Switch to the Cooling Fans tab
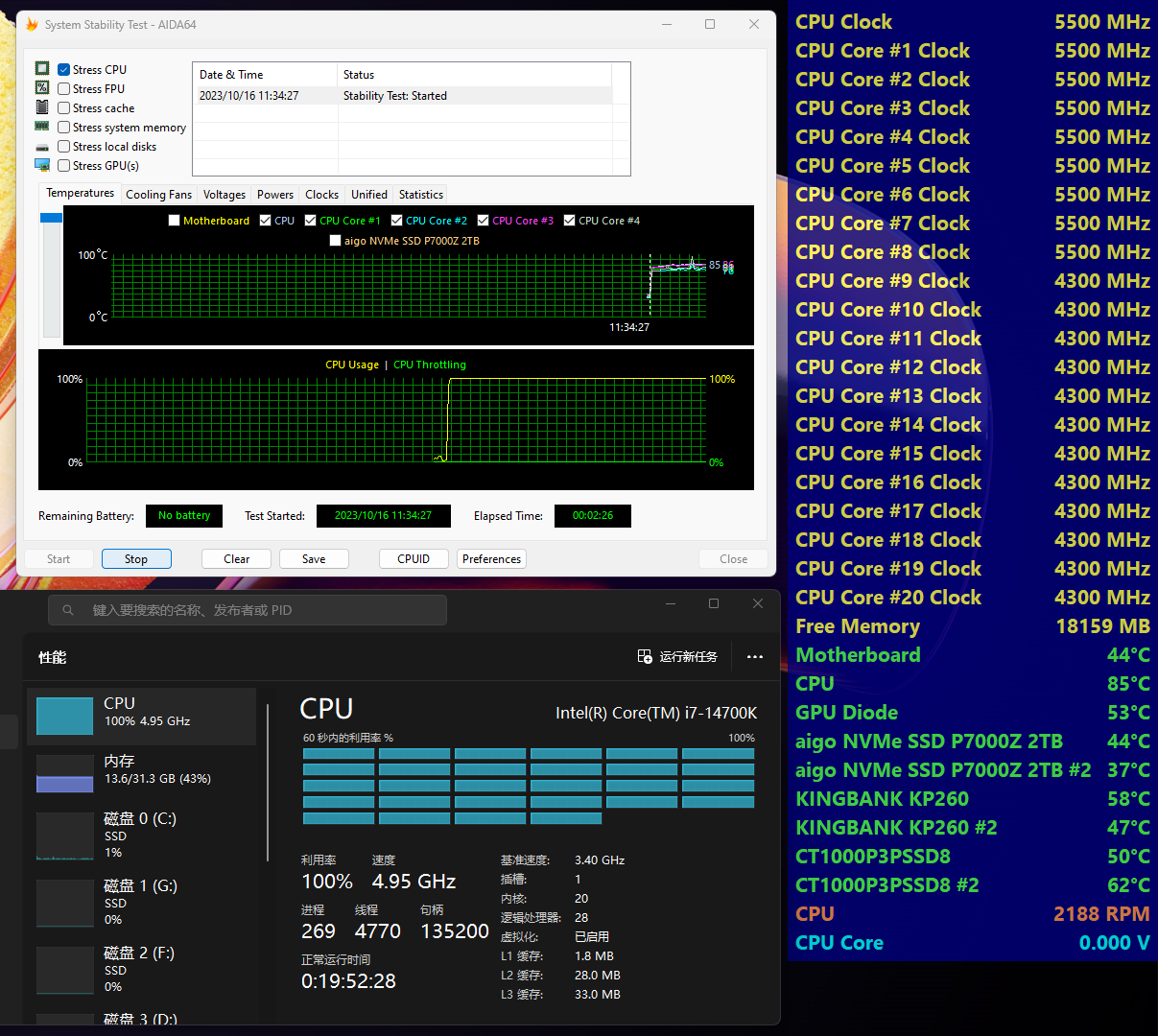Viewport: 1158px width, 1036px height. (158, 194)
